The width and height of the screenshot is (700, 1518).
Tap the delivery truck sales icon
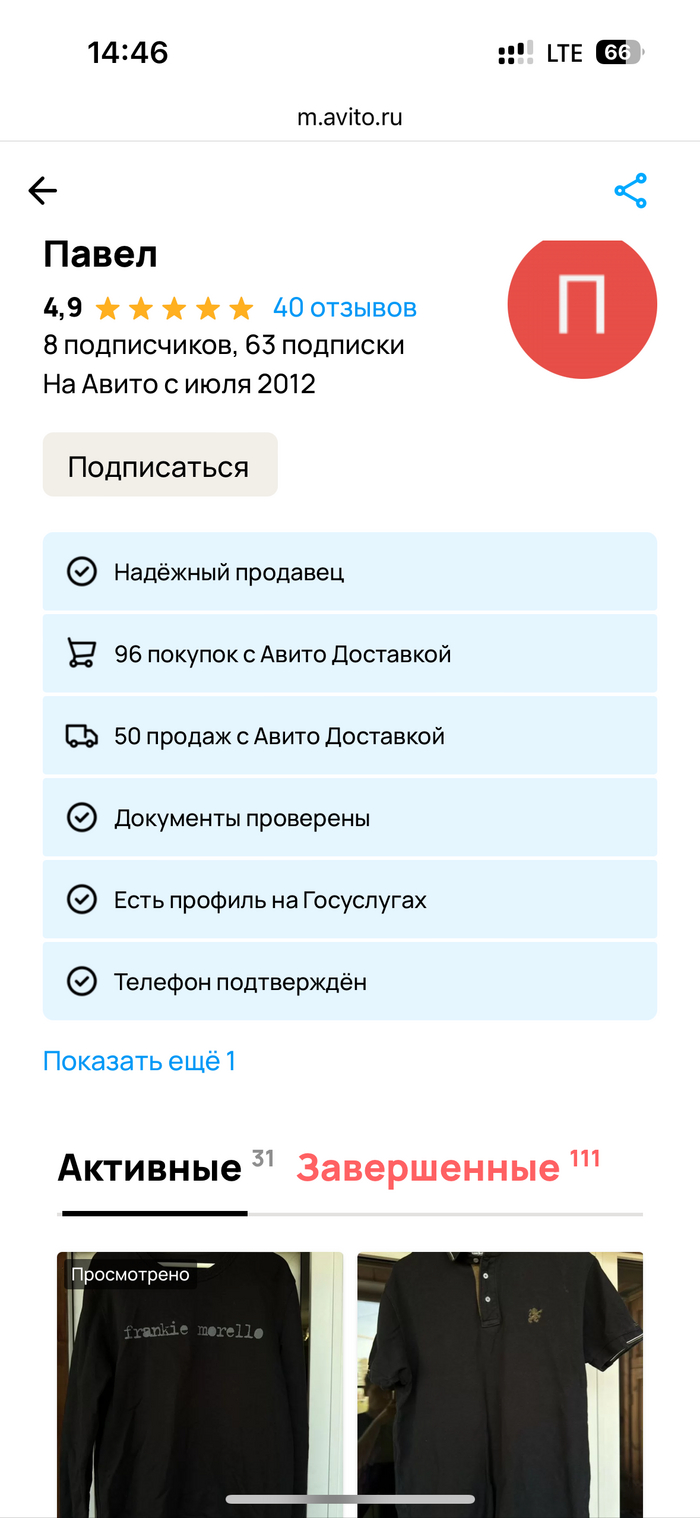81,736
